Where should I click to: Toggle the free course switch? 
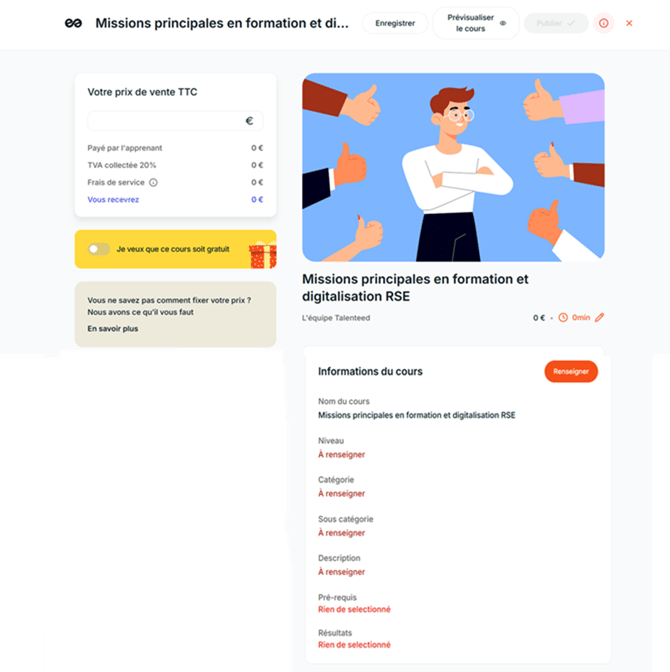pos(99,249)
